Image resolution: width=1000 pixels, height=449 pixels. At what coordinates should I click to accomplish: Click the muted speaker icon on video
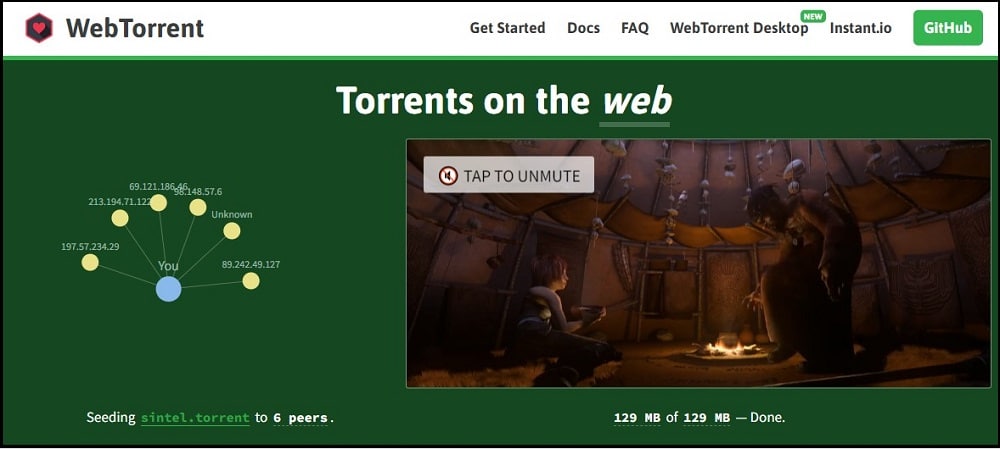tap(448, 175)
